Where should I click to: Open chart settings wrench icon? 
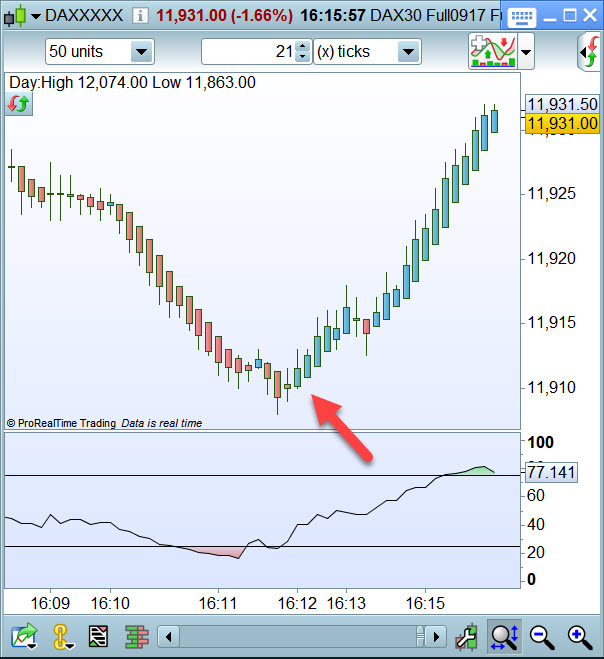click(x=467, y=637)
